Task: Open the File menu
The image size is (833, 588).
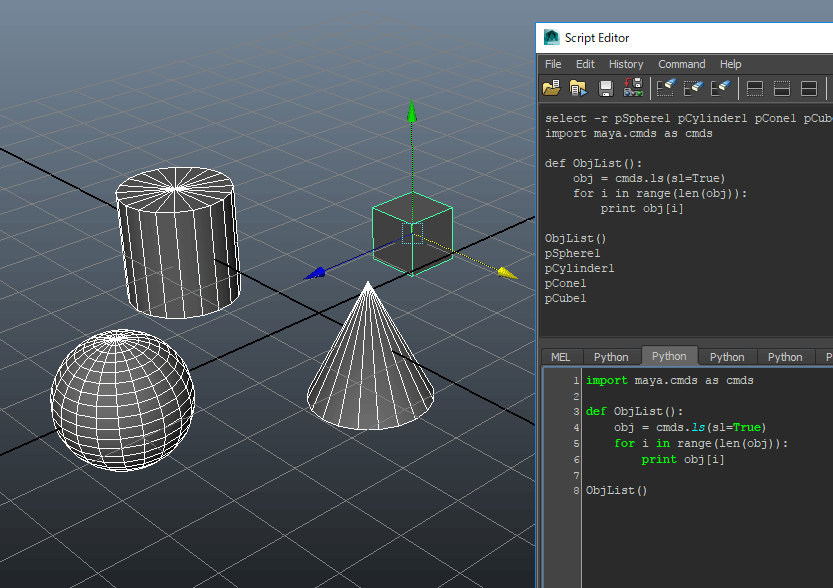Action: 553,64
